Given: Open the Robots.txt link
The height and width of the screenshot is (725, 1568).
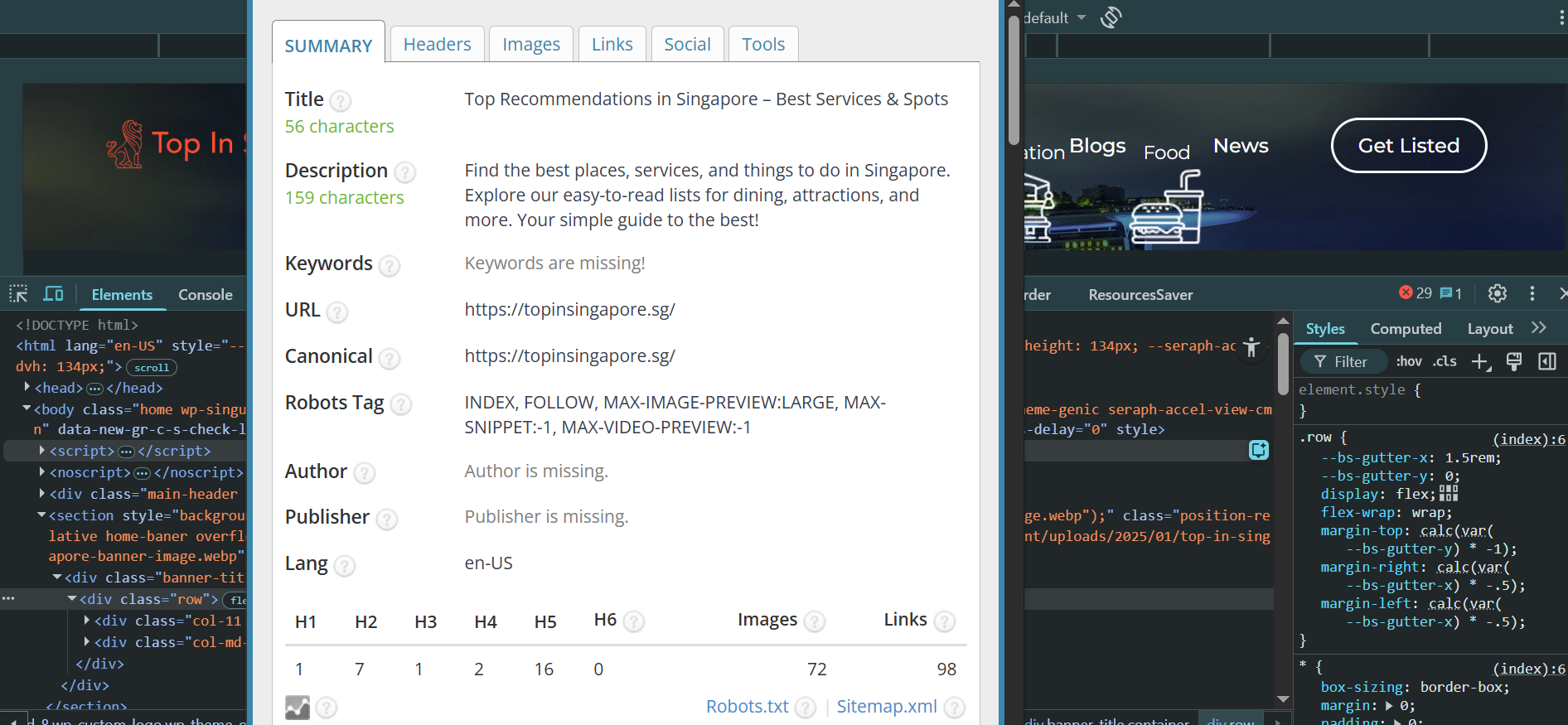Looking at the screenshot, I should coord(747,707).
